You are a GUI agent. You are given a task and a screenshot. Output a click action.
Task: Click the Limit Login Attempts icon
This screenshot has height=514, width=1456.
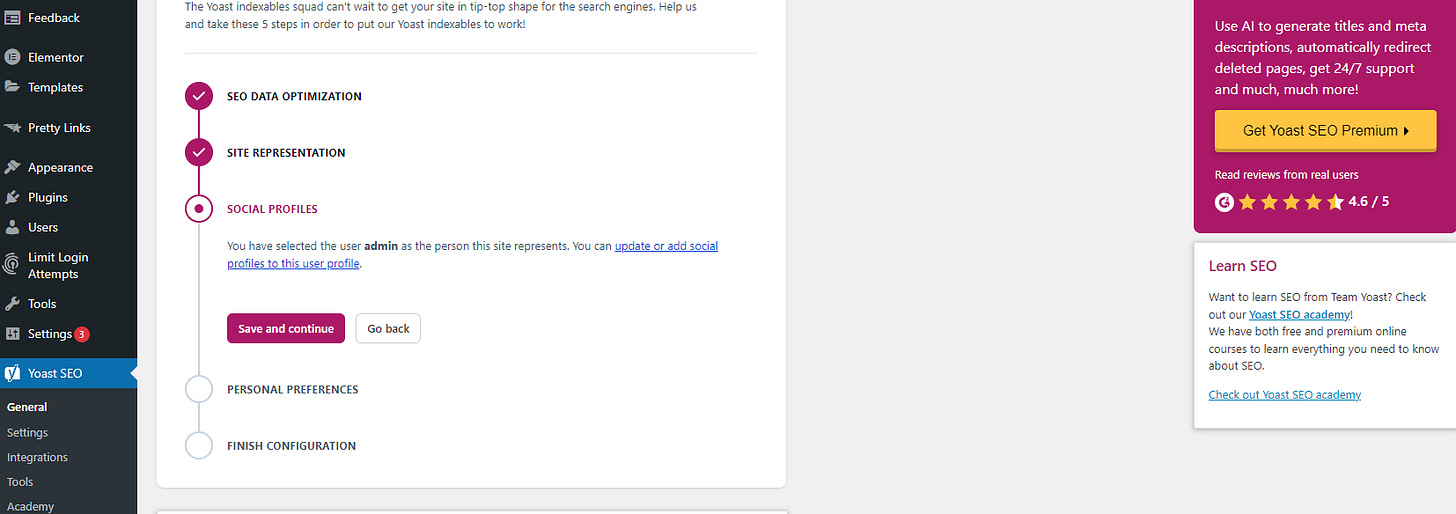click(x=12, y=265)
